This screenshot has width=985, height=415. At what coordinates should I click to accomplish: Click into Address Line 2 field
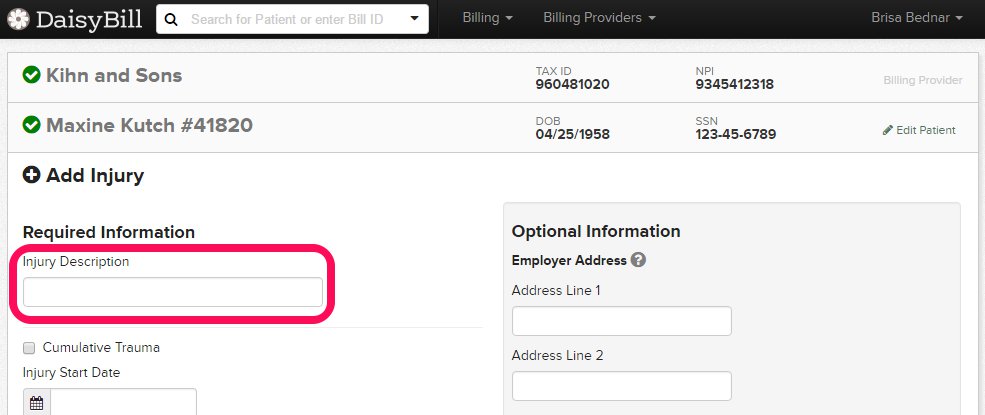point(622,385)
